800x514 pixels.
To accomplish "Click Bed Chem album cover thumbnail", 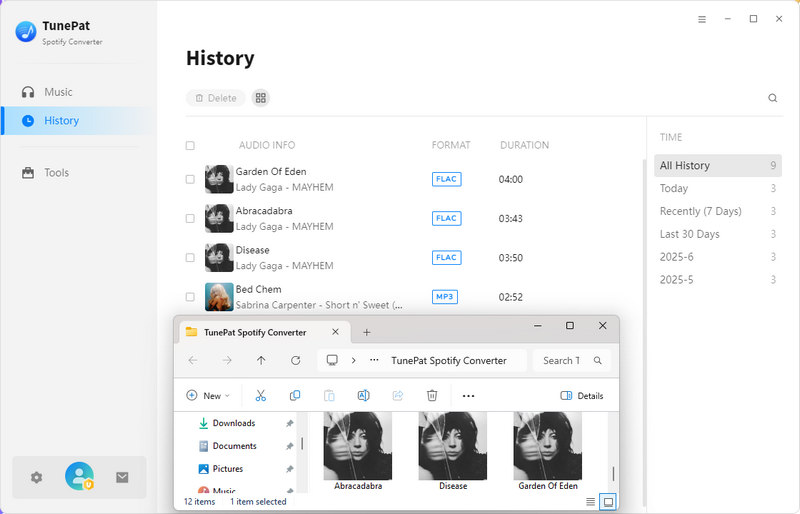I will tap(219, 297).
